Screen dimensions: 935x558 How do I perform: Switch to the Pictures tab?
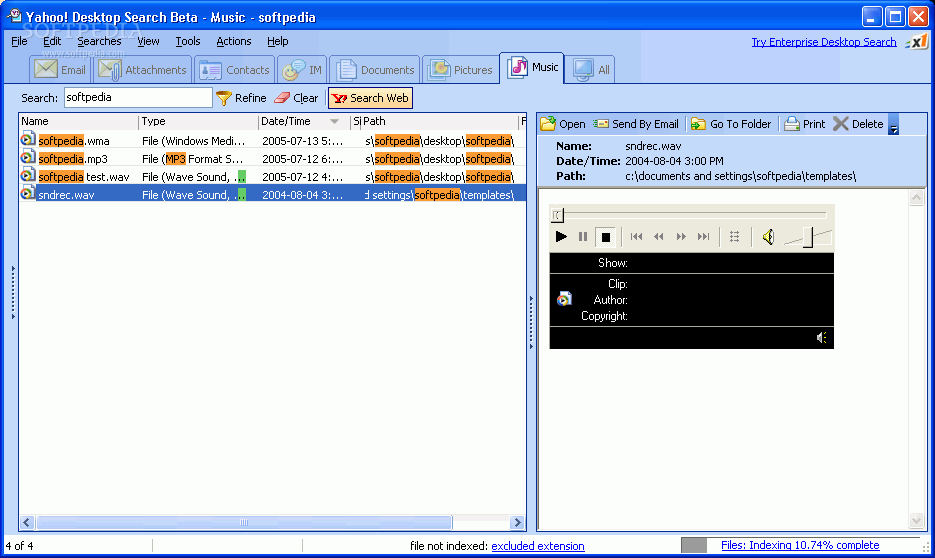461,70
